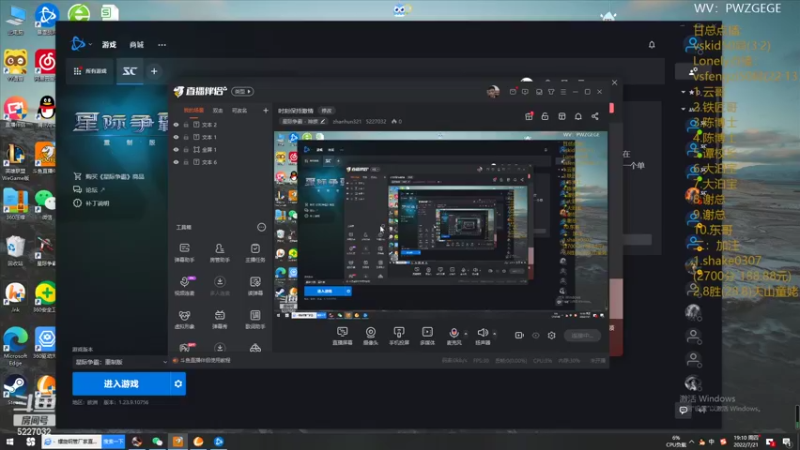Add 手机投屏 phone-cast source
Image resolution: width=800 pixels, height=450 pixels.
[x=399, y=336]
